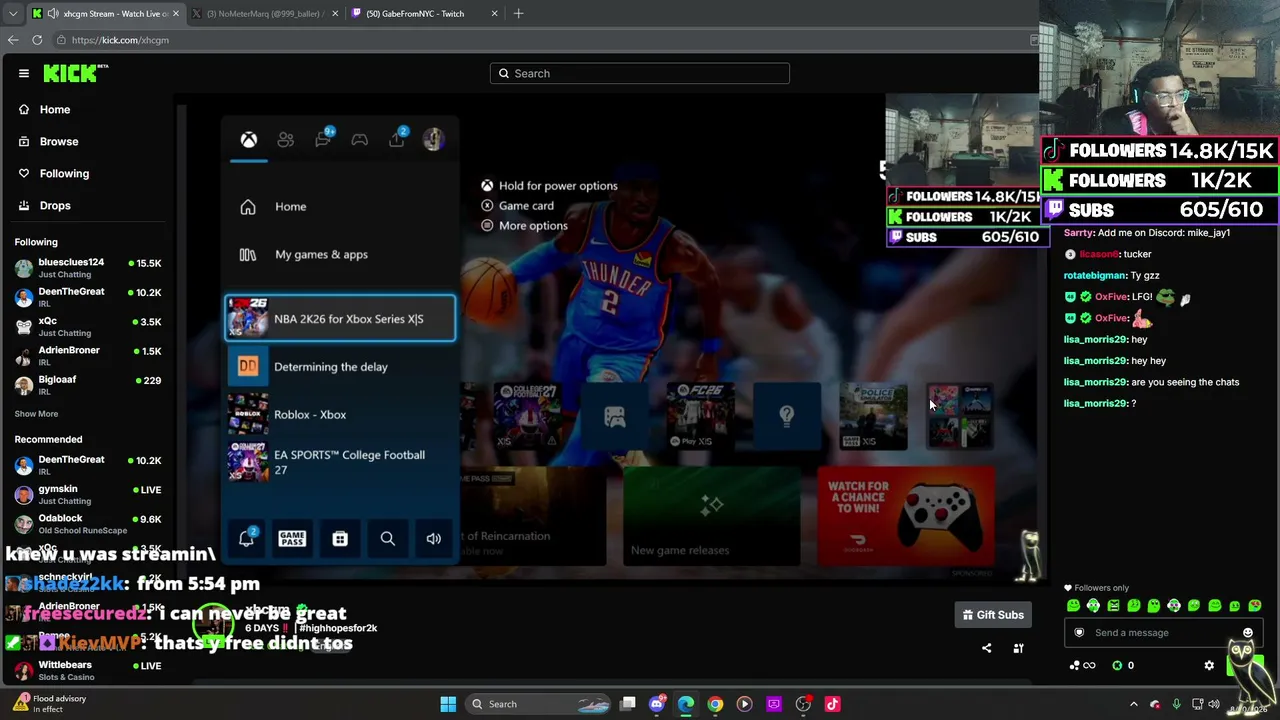Show hidden system tray icons
1280x720 pixels.
point(1134,704)
